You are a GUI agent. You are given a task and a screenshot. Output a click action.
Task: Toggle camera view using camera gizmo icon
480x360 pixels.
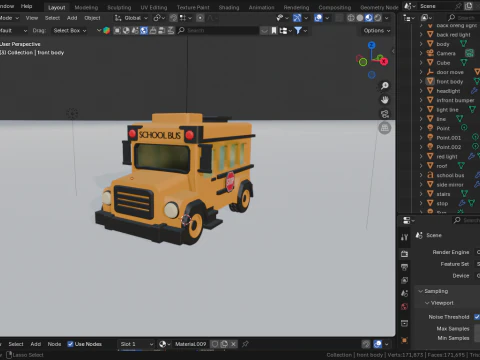coord(385,114)
